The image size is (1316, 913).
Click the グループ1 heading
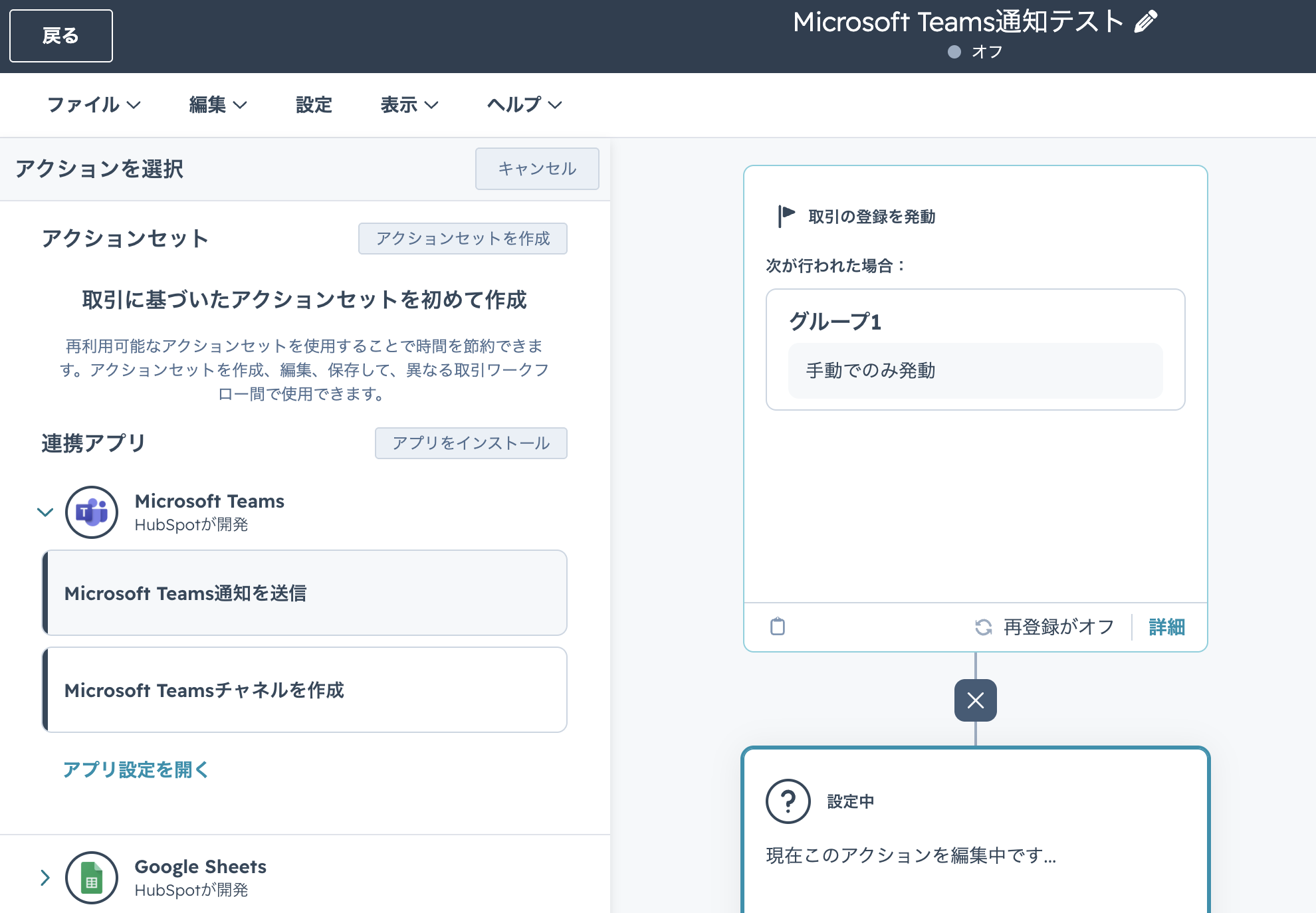click(835, 322)
